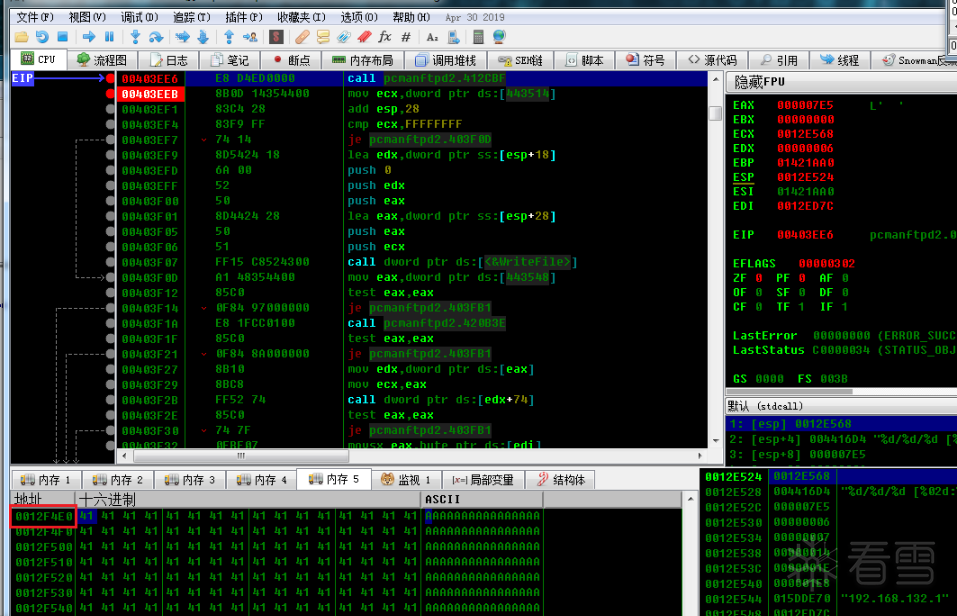
Task: Restart the debugged program
Action: pos(42,37)
